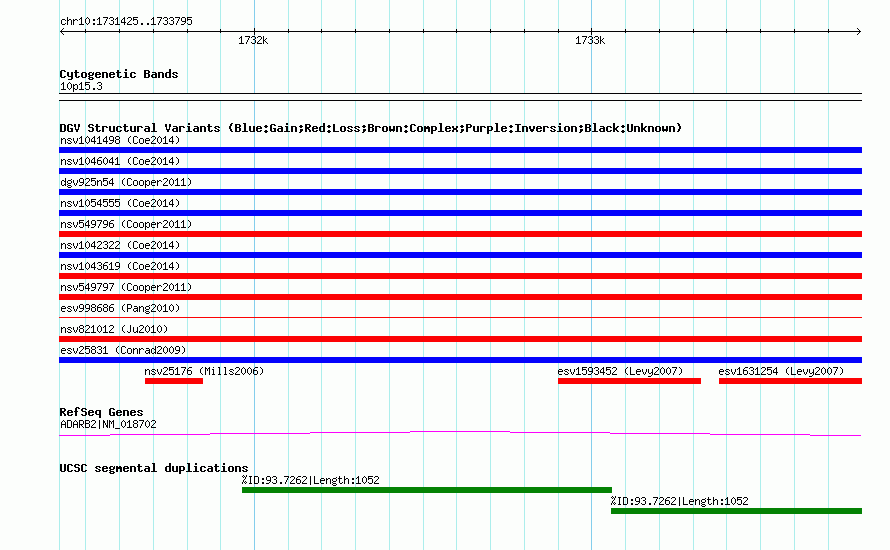Click the first green segmental duplication bar
This screenshot has height=550, width=890.
427,490
